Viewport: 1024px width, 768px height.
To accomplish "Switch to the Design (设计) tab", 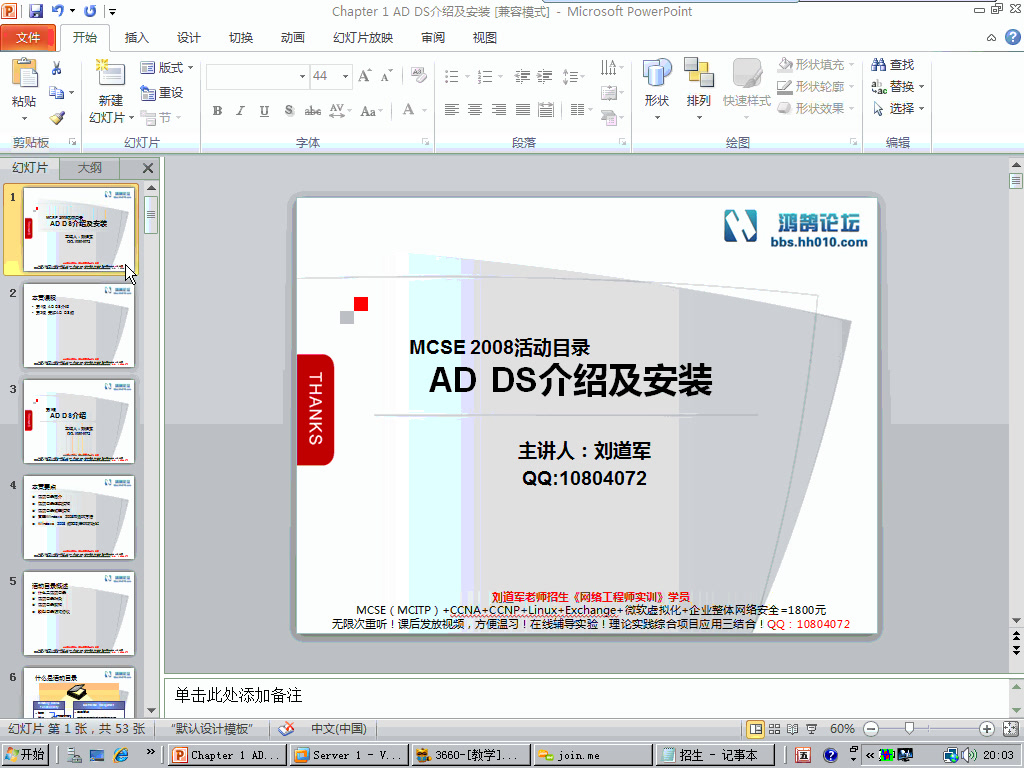I will [x=189, y=38].
